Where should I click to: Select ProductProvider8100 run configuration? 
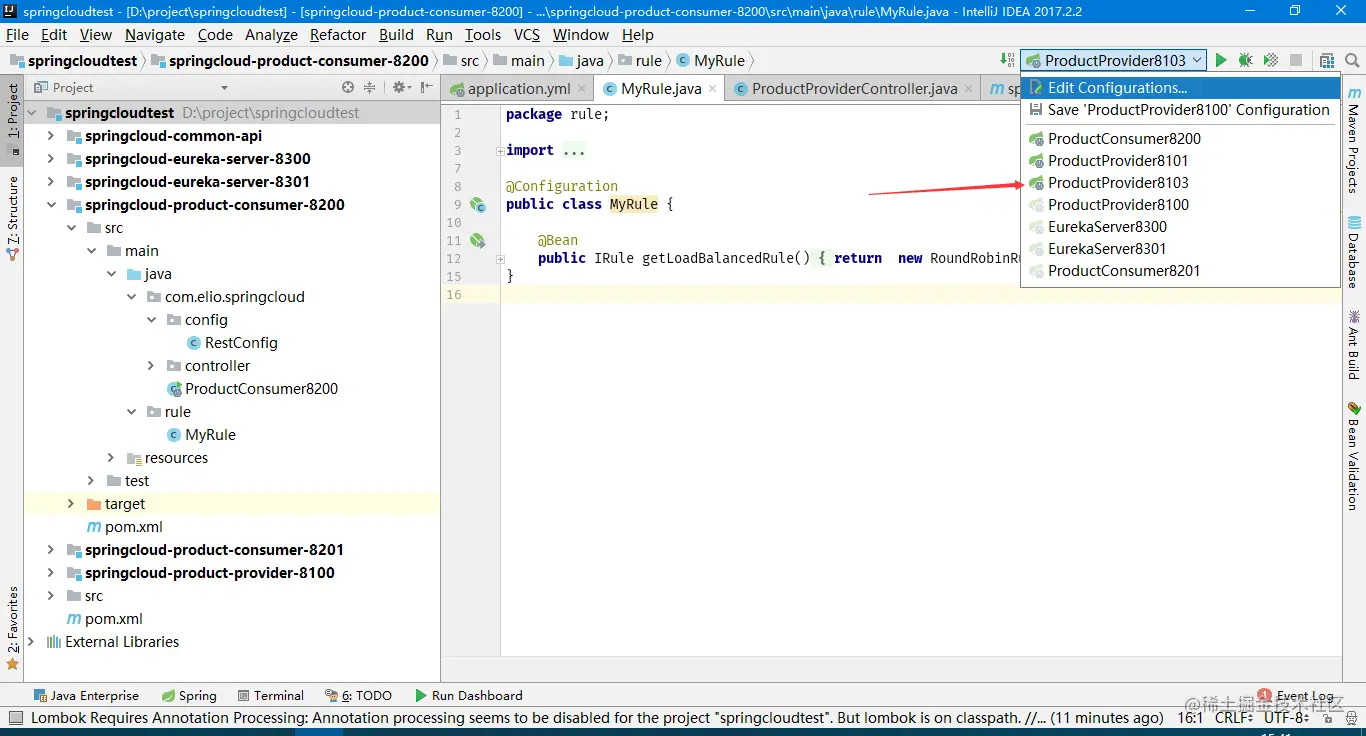coord(1180,205)
